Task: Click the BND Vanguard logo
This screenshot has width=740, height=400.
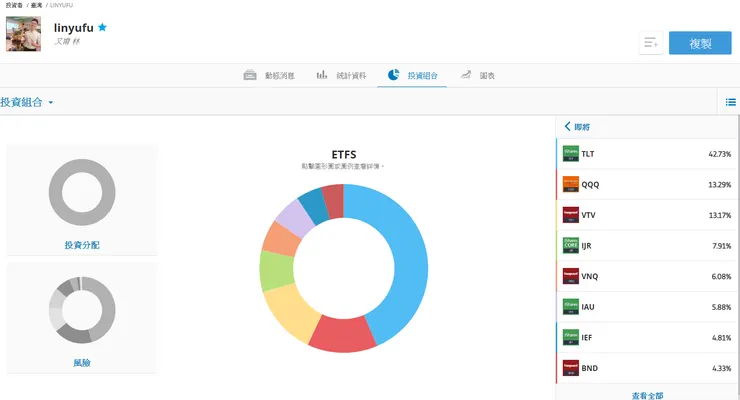Action: [x=571, y=368]
